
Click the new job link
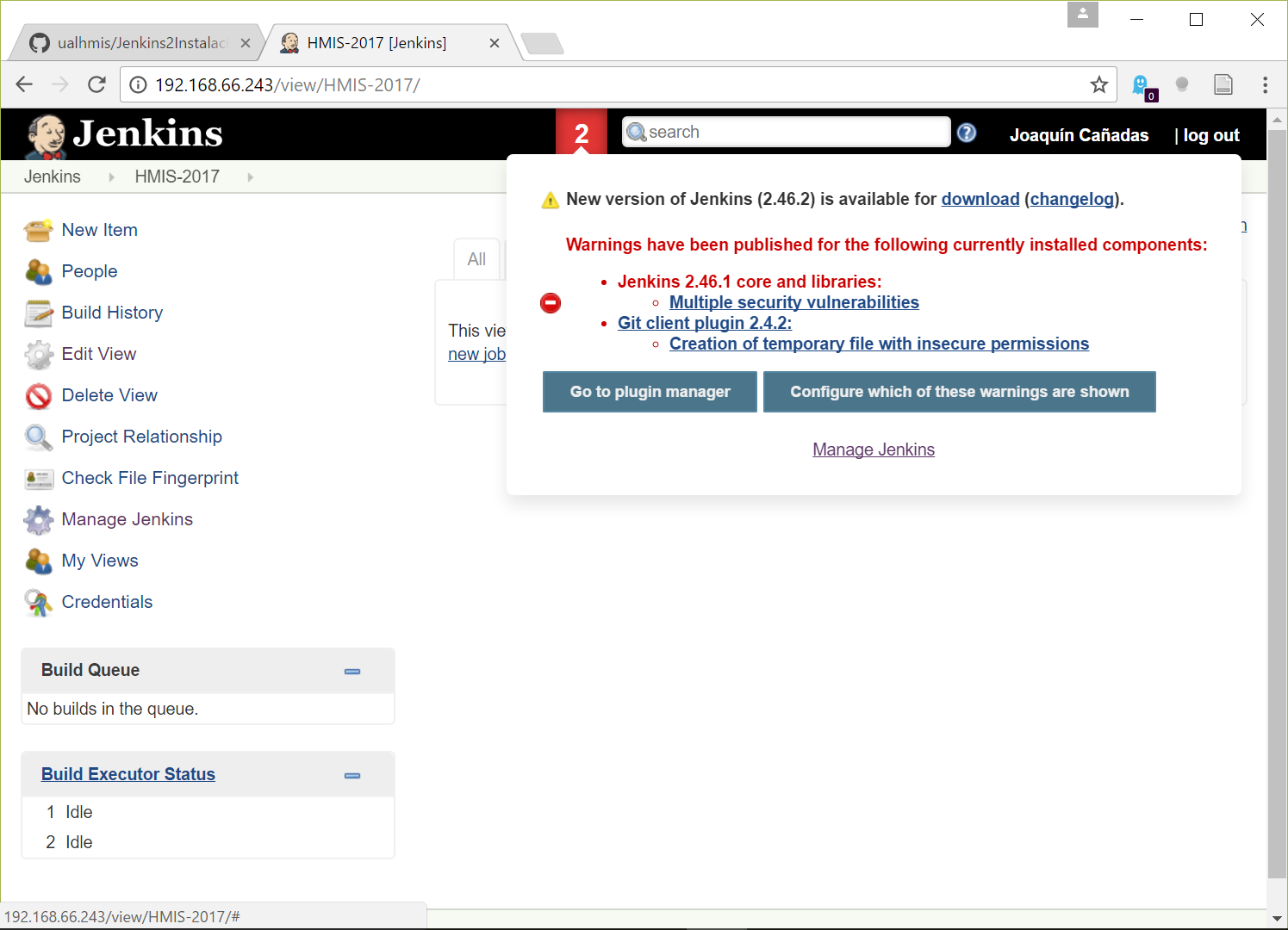click(x=476, y=354)
